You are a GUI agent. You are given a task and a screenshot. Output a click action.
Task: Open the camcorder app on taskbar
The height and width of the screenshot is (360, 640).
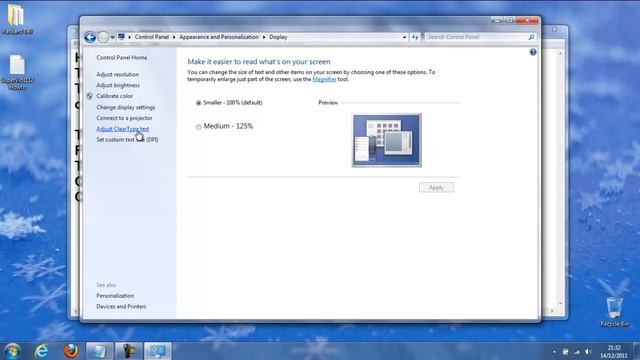129,351
